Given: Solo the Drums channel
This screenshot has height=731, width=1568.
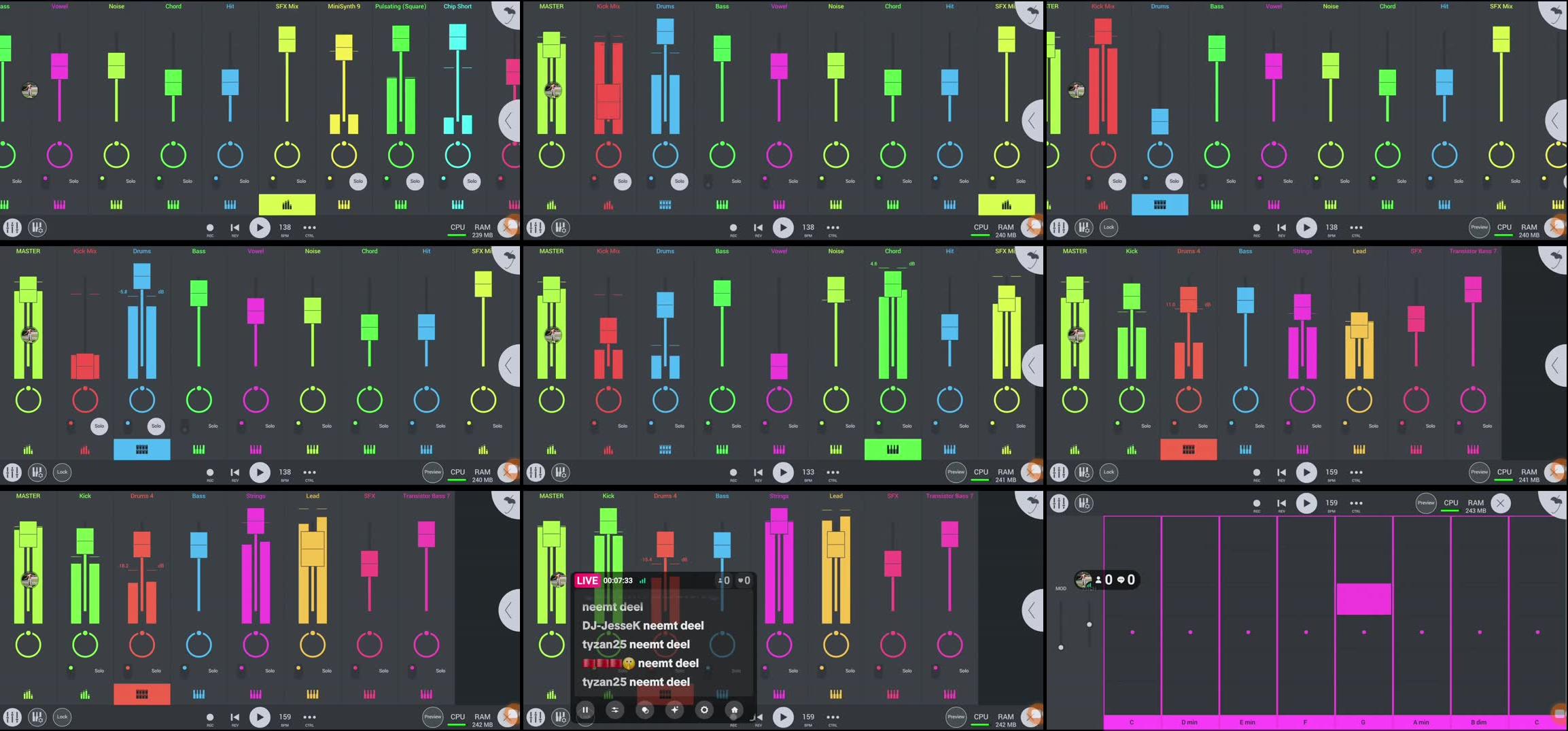Looking at the screenshot, I should (x=679, y=182).
